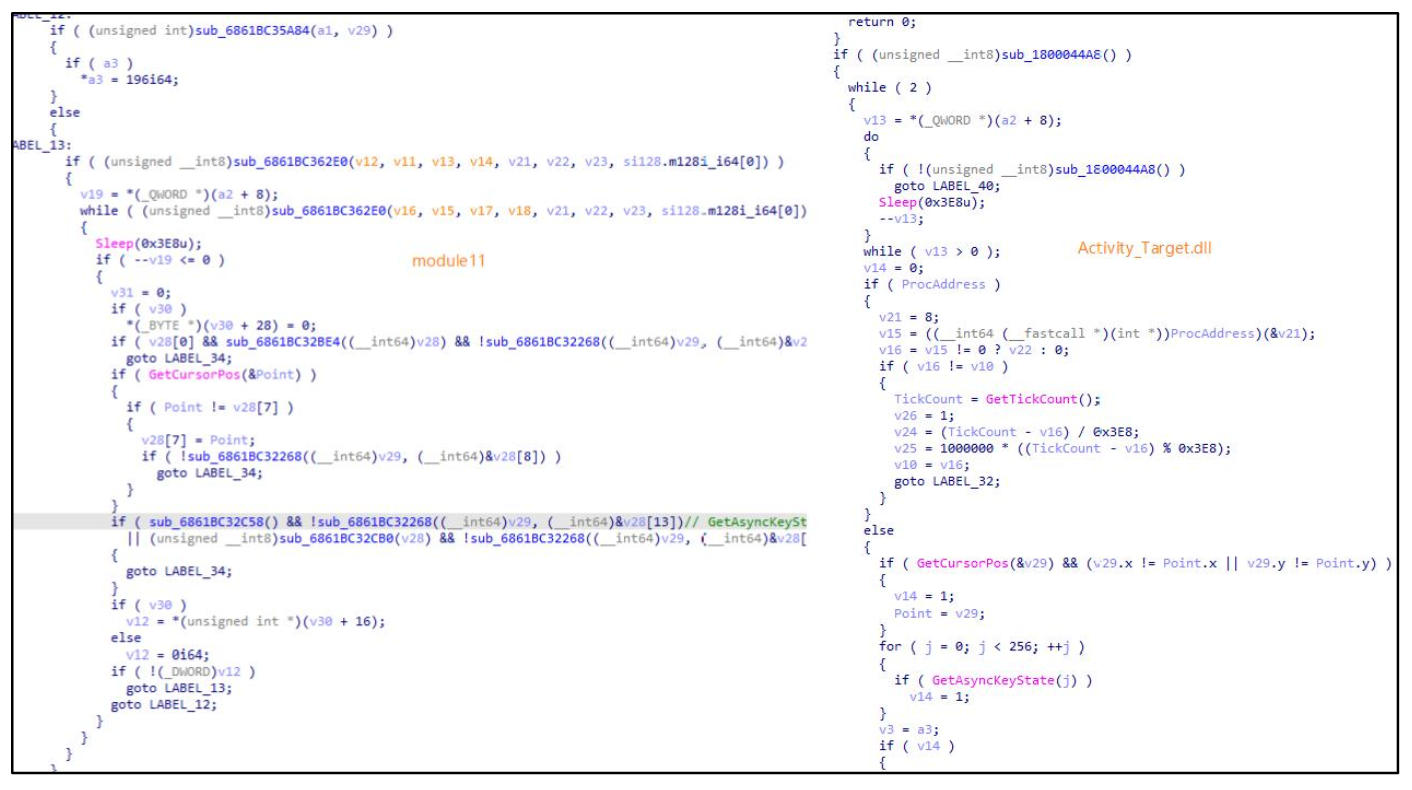Click the 'goto LABEL_40;' statement
The image size is (1412, 790).
coord(945,185)
